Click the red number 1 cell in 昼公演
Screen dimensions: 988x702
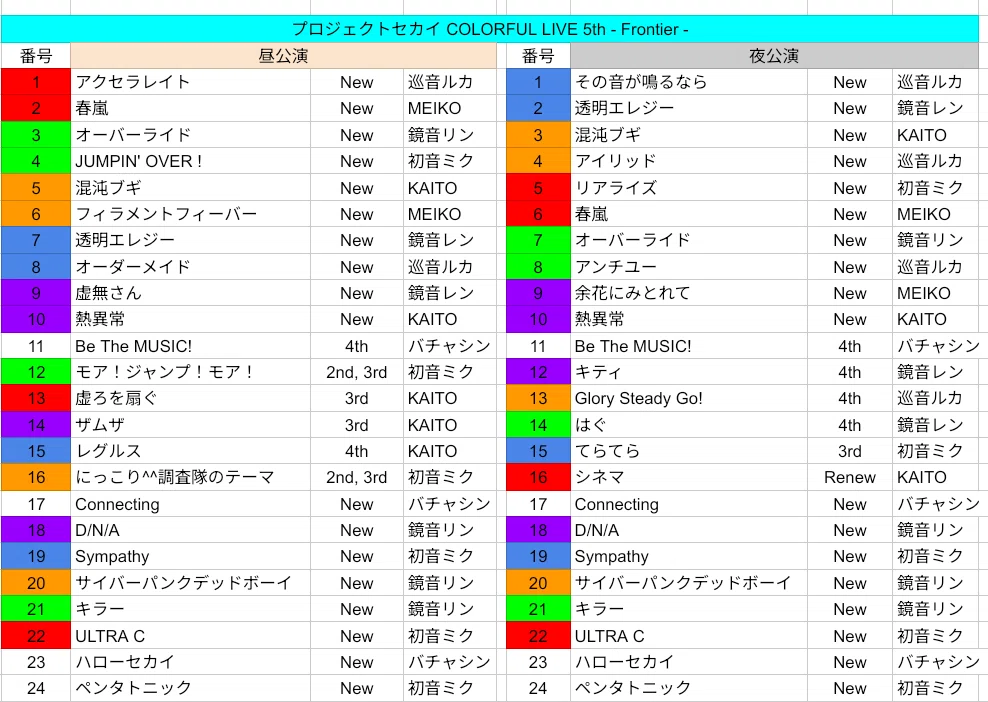pyautogui.click(x=36, y=82)
